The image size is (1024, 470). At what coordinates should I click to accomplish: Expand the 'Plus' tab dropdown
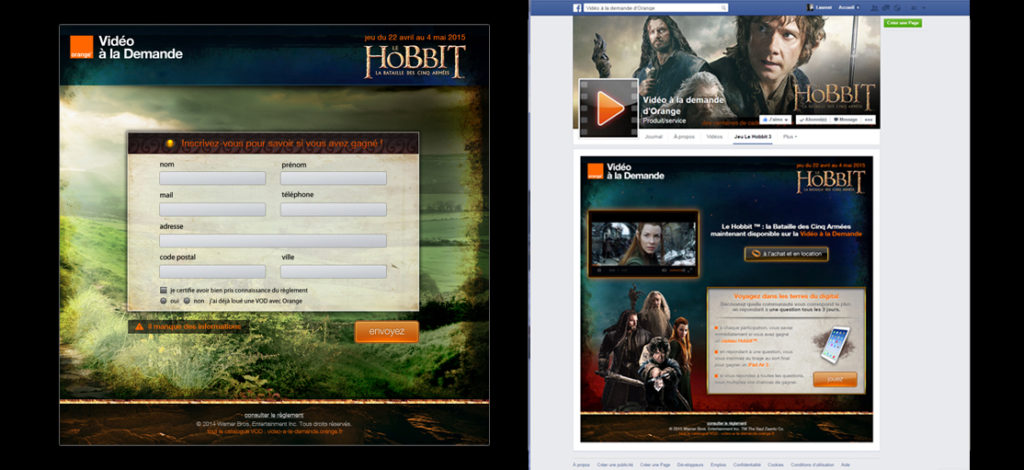(789, 136)
